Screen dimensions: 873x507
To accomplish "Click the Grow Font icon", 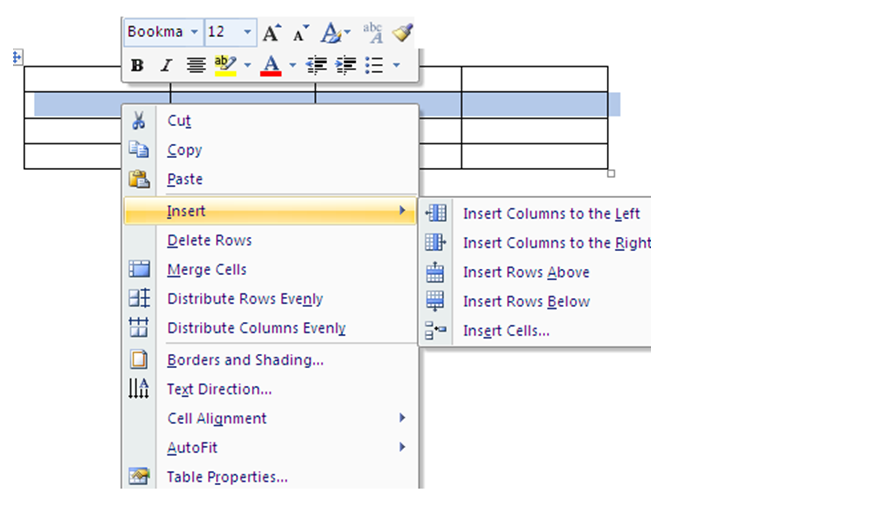I will tap(272, 33).
